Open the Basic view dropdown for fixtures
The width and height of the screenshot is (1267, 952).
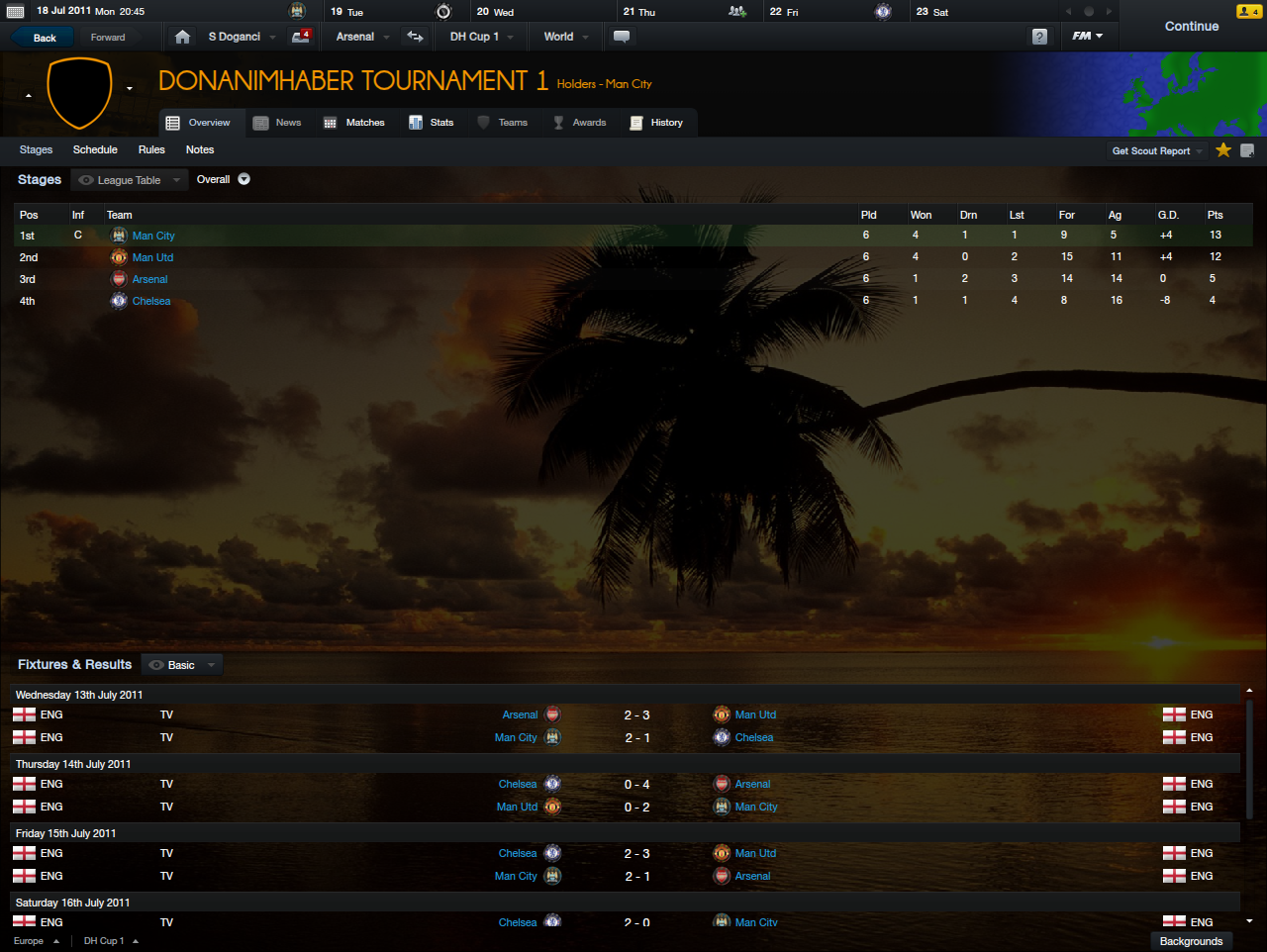point(182,665)
